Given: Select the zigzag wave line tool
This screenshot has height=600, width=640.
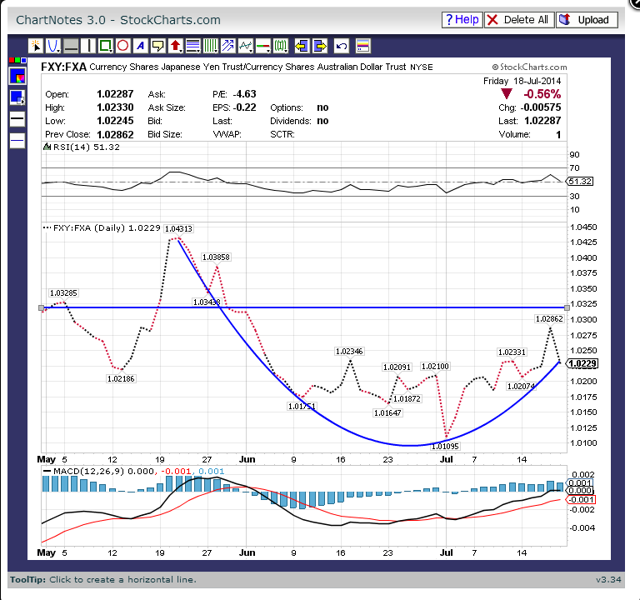Looking at the screenshot, I should [x=246, y=46].
